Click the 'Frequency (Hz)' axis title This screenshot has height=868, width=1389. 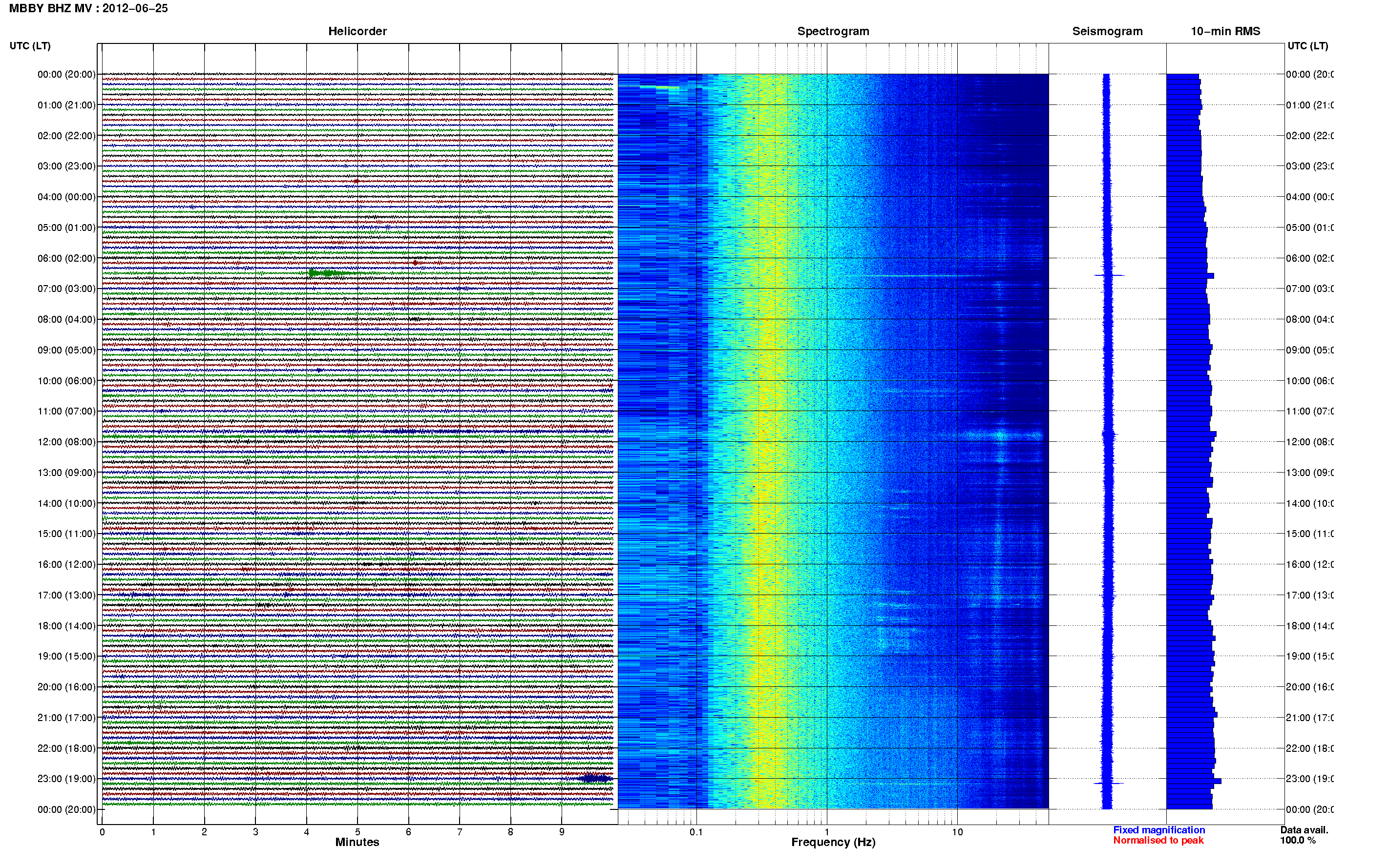pos(833,842)
